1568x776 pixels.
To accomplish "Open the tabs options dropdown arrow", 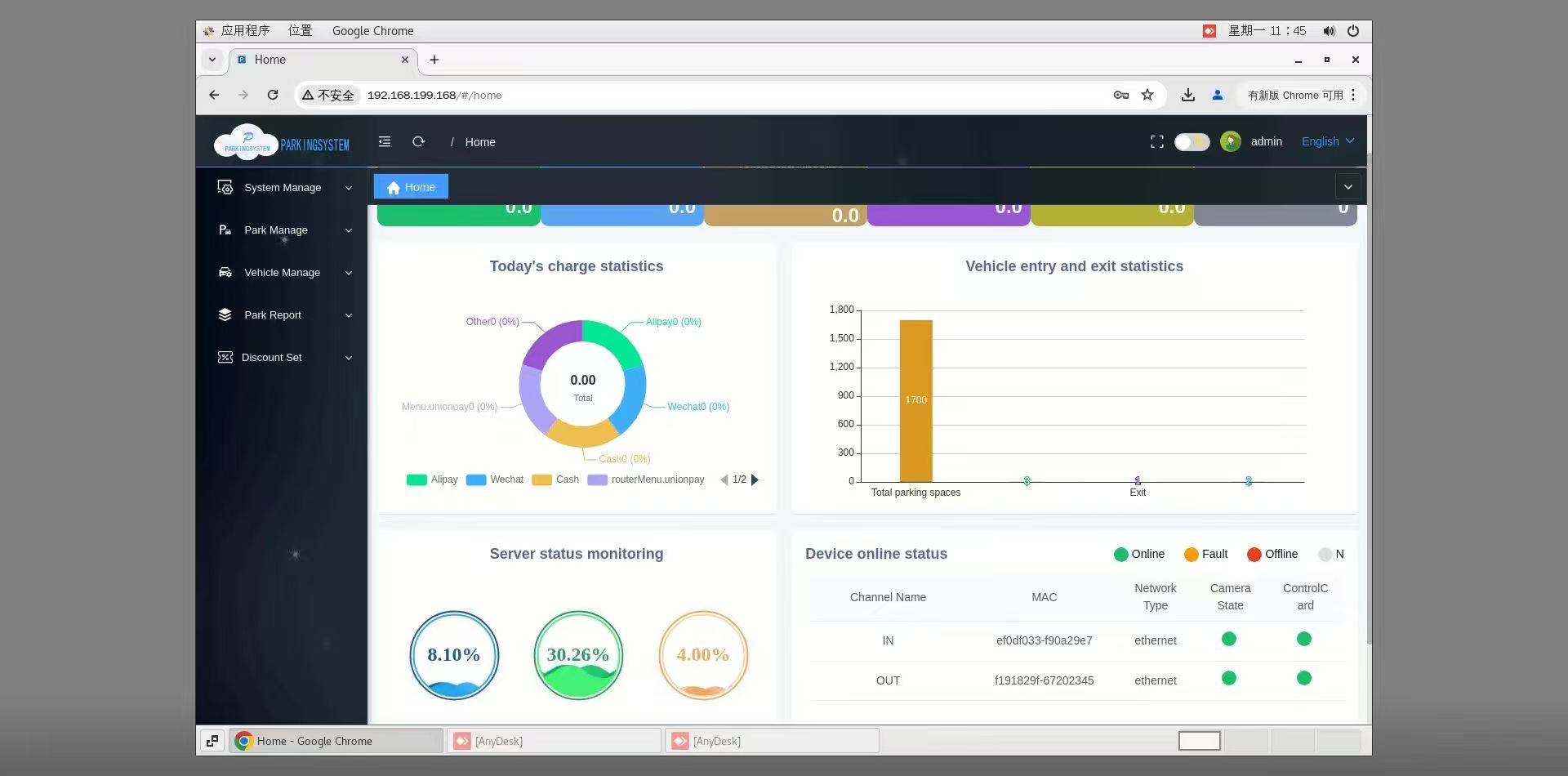I will pyautogui.click(x=1348, y=187).
